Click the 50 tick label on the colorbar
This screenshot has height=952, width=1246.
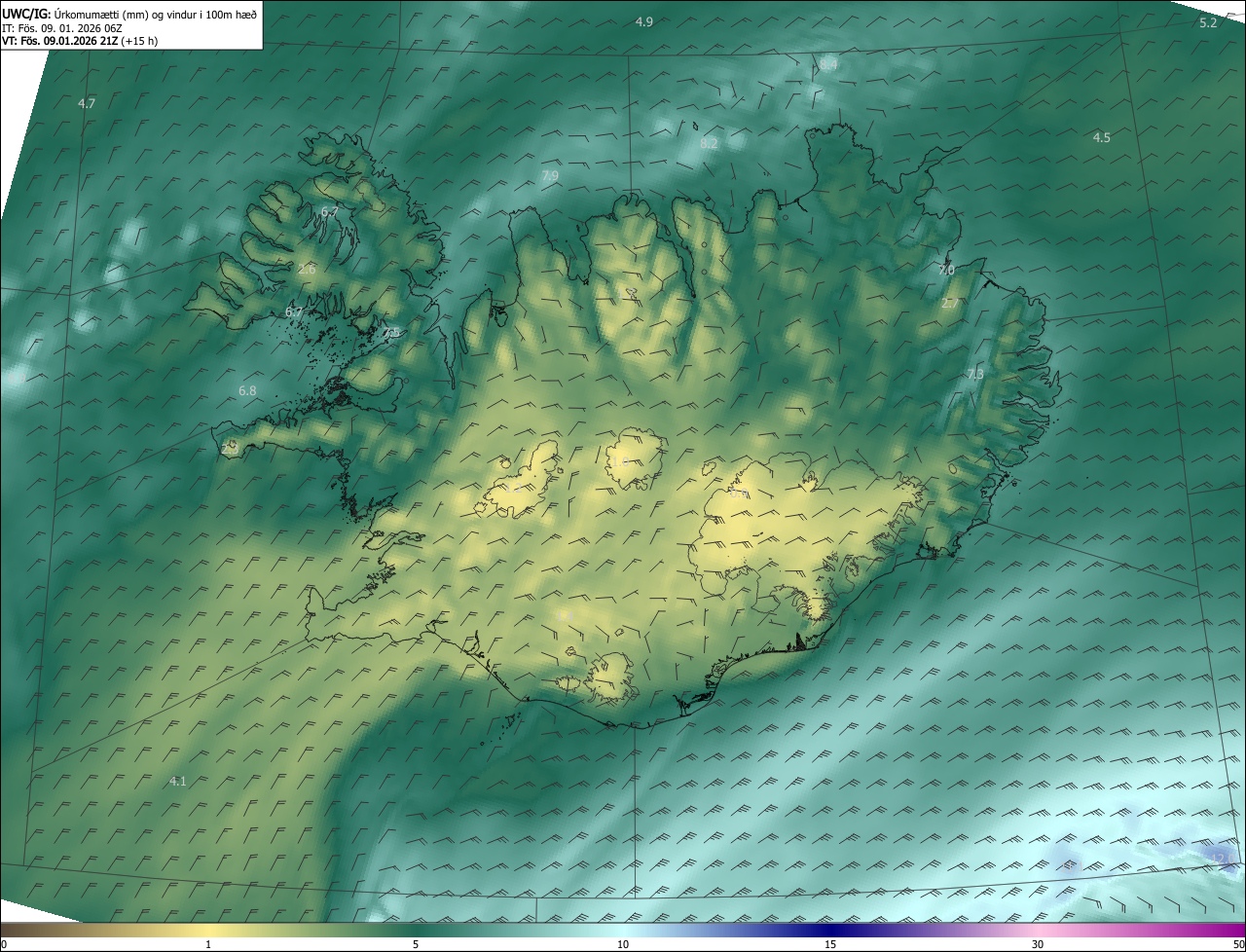click(1238, 944)
